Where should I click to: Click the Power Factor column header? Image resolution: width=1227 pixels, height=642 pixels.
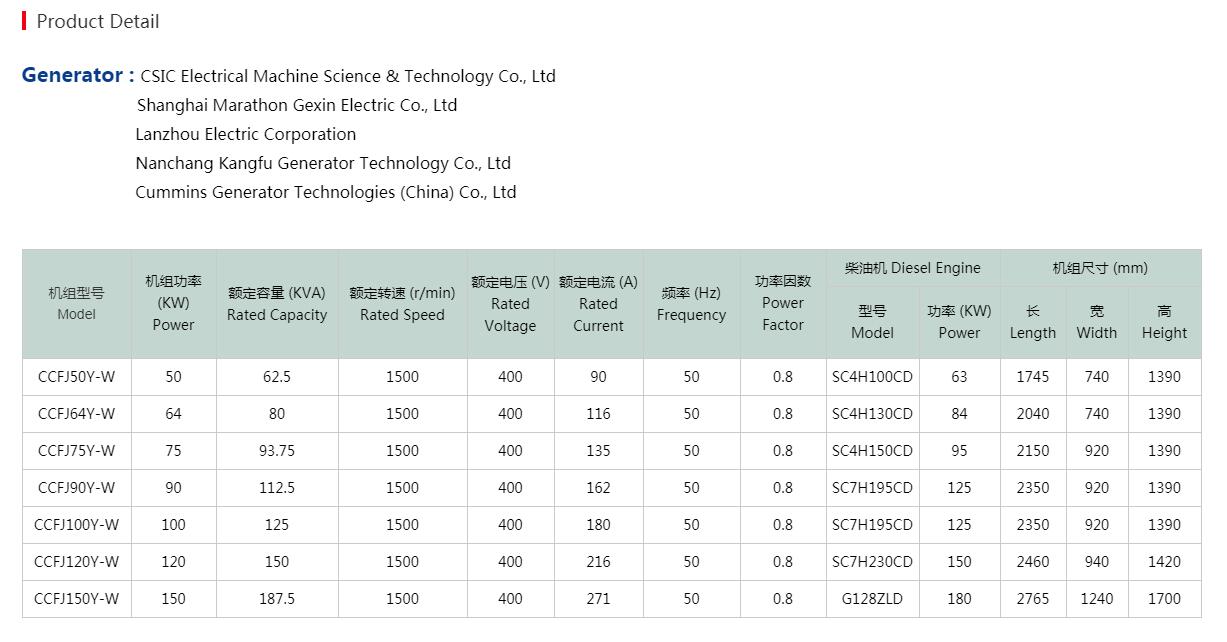click(783, 303)
